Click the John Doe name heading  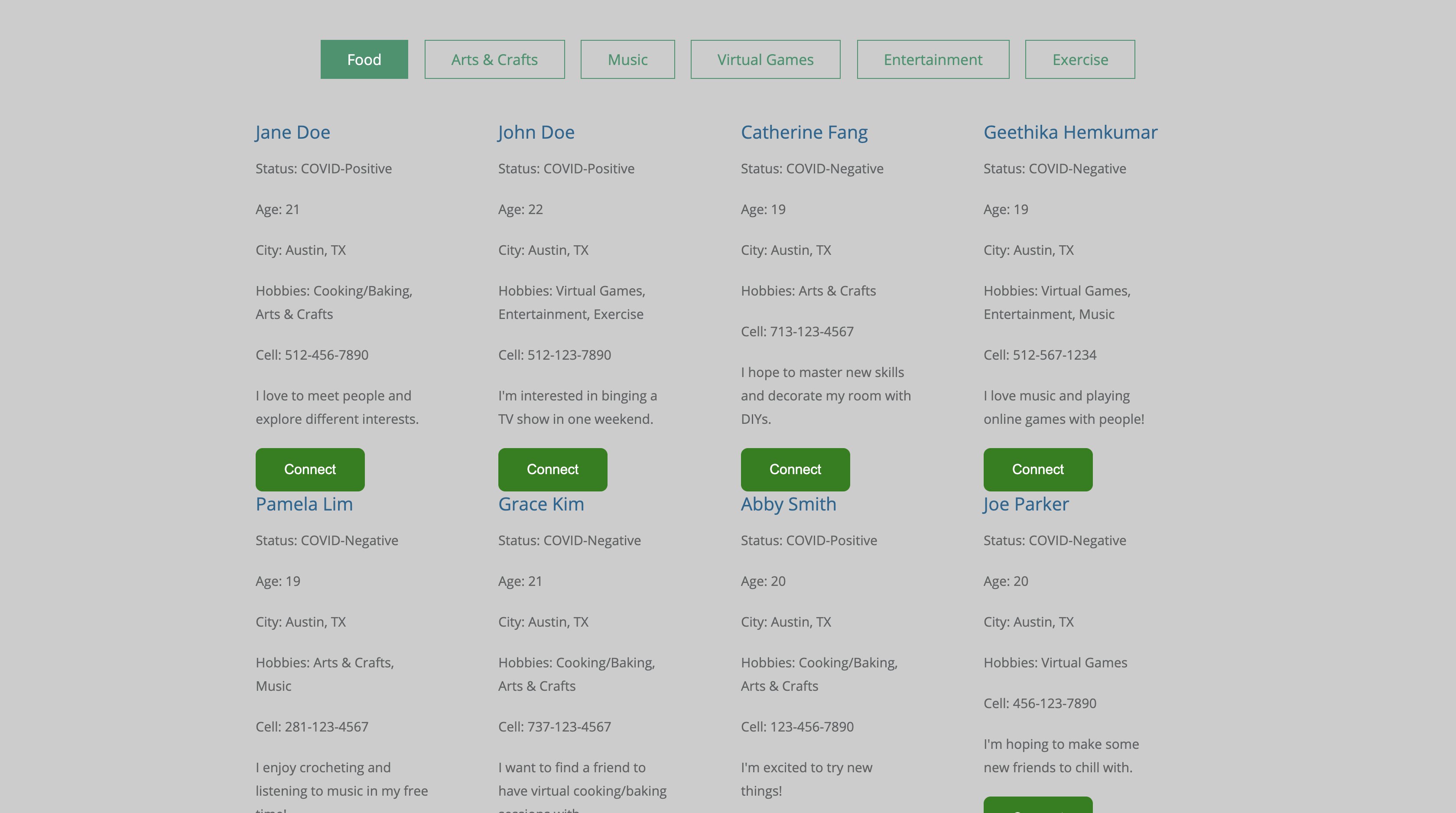pos(536,132)
